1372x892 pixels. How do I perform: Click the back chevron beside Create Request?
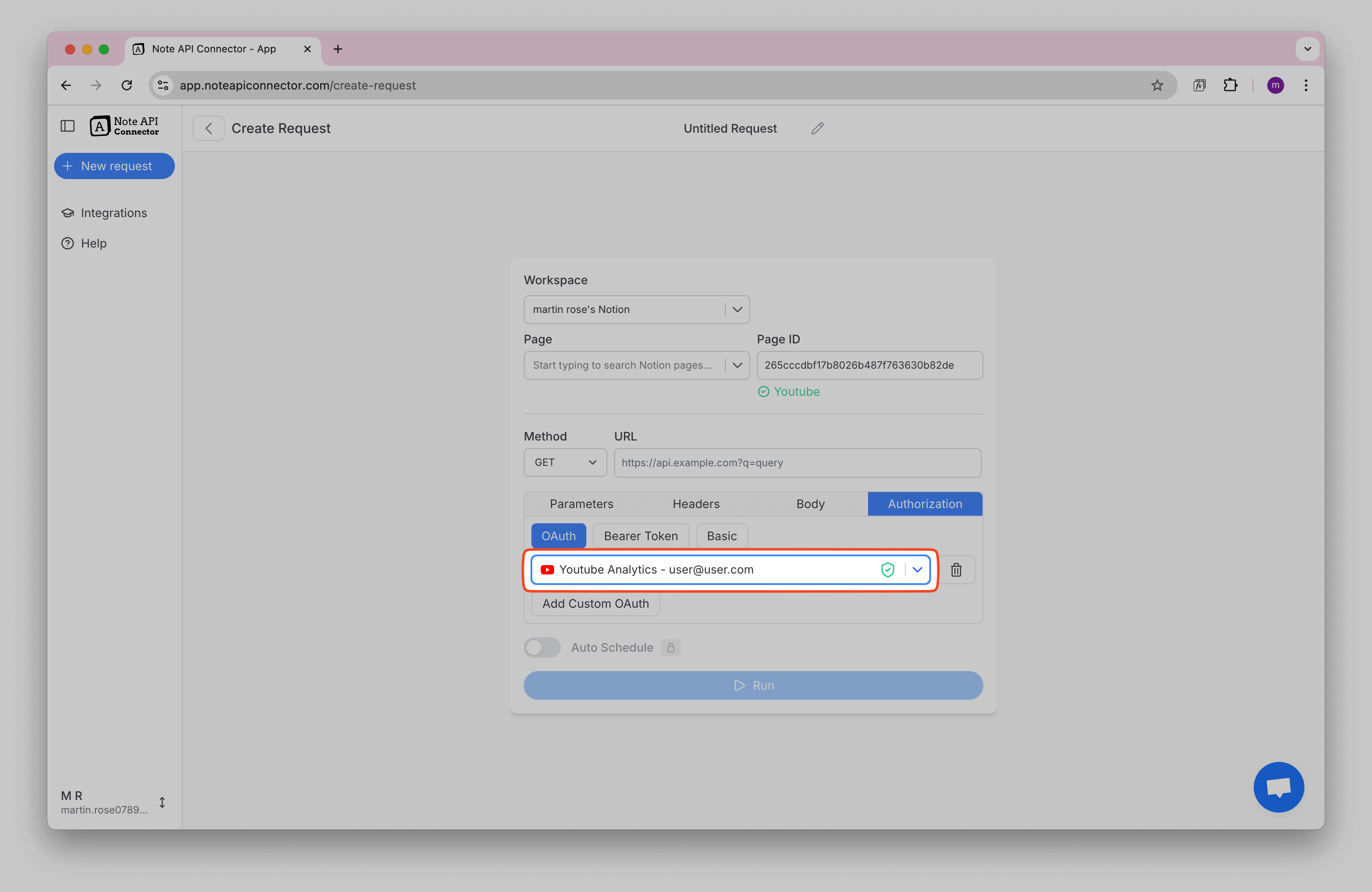(x=209, y=128)
